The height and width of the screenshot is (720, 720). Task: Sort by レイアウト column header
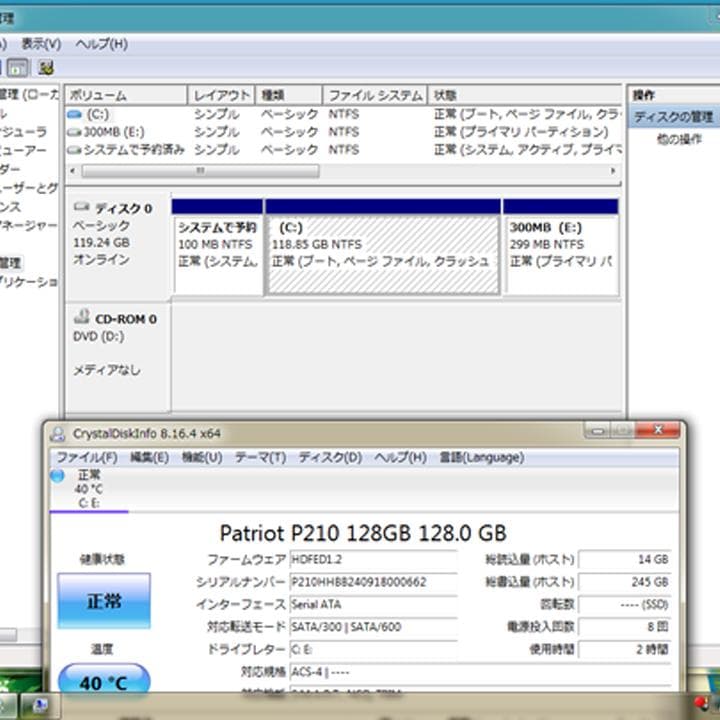(221, 96)
